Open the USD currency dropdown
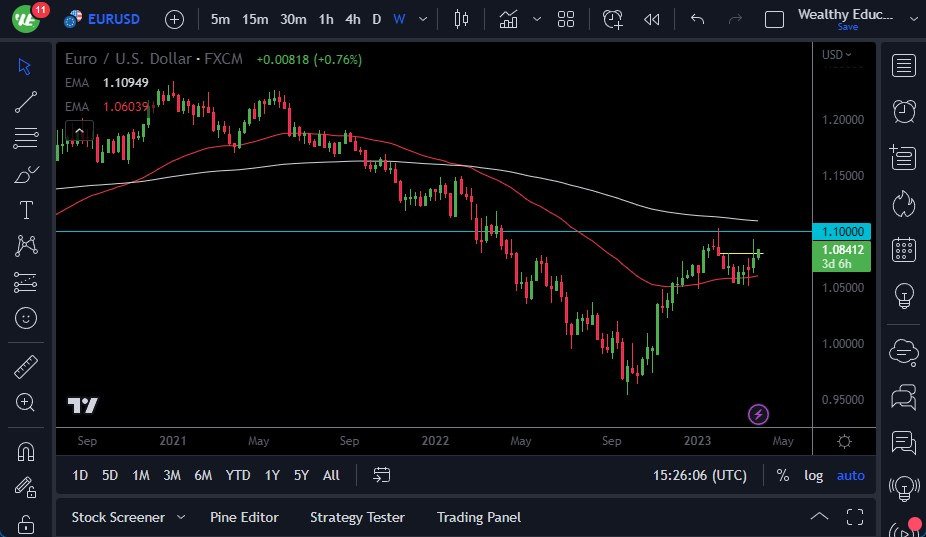This screenshot has width=926, height=537. [839, 55]
